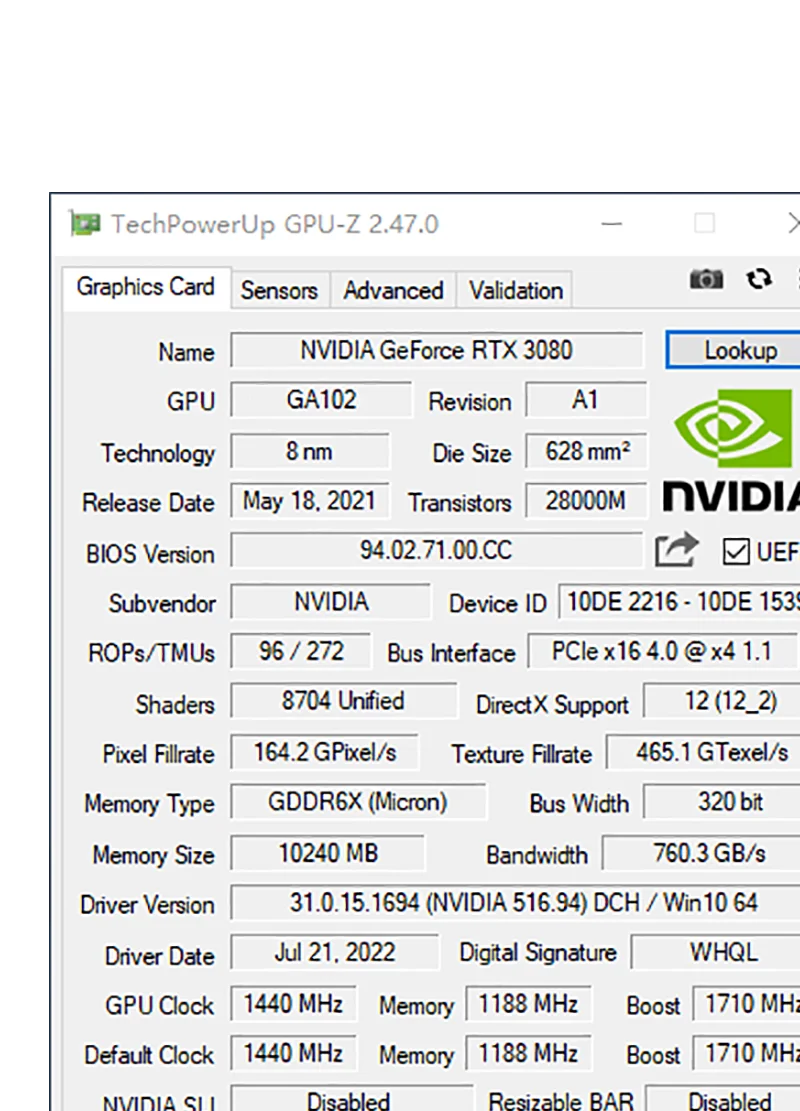Image resolution: width=800 pixels, height=1111 pixels.
Task: Click the 'Memory Type' label text
Action: pyautogui.click(x=149, y=804)
